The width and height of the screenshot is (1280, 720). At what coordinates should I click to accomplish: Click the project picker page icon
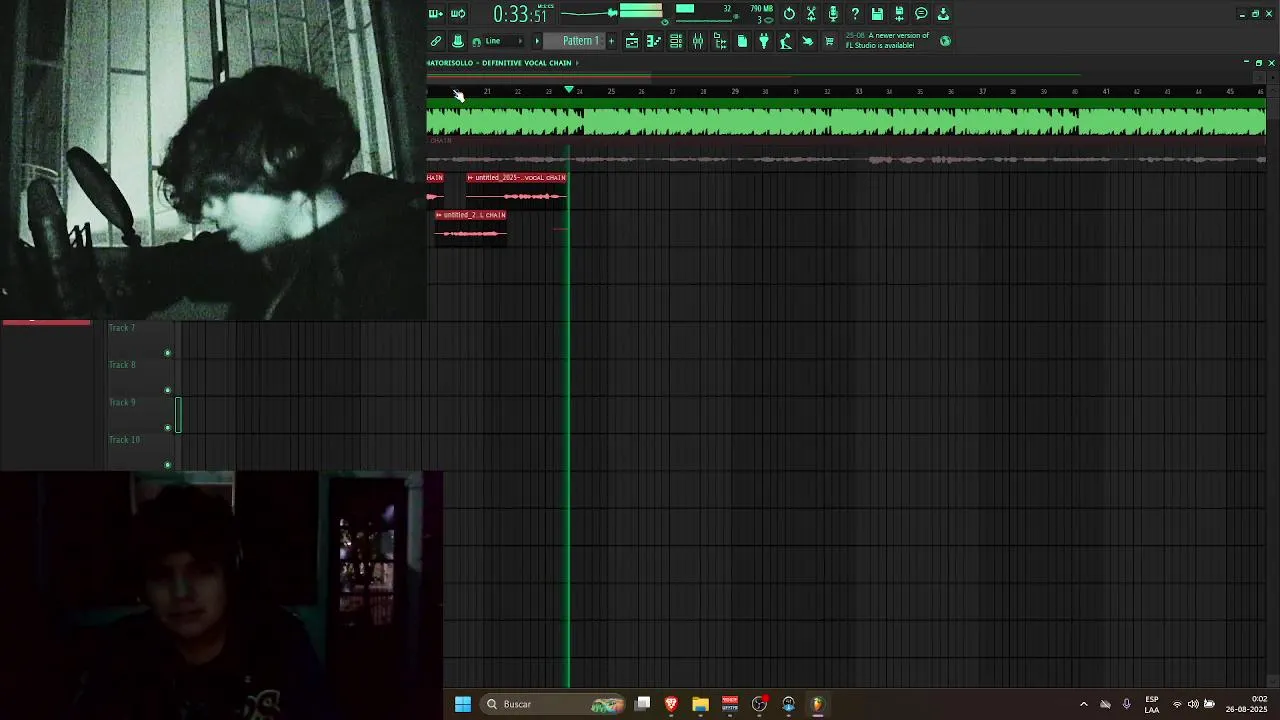click(x=742, y=41)
